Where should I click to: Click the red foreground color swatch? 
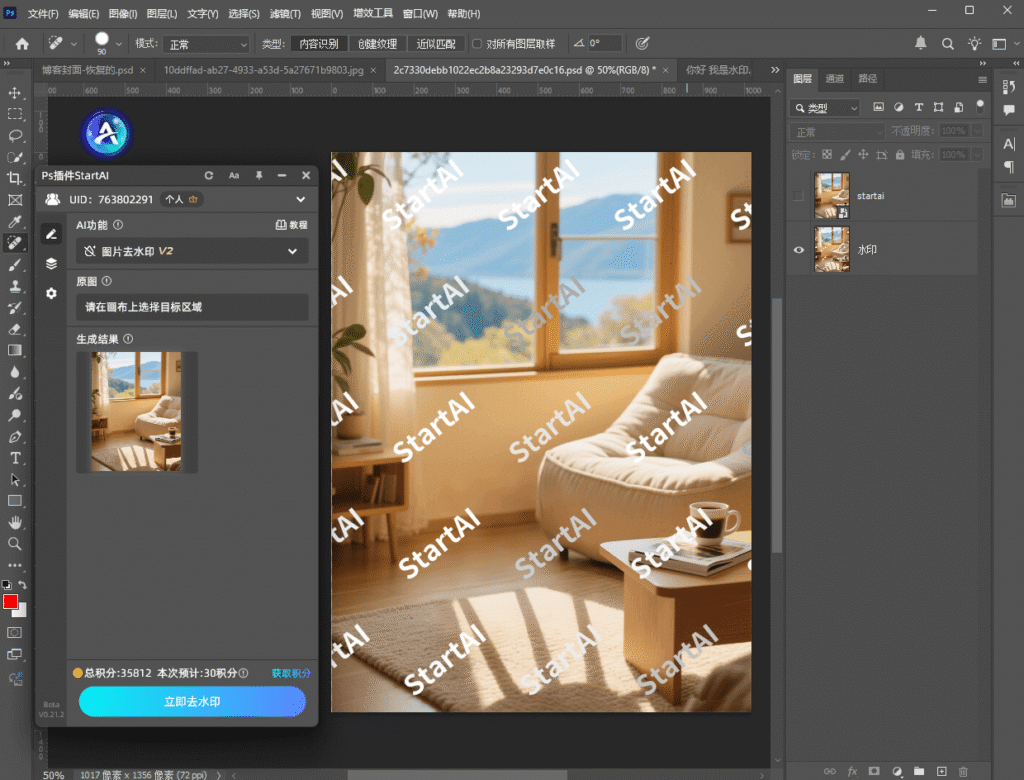click(11, 601)
